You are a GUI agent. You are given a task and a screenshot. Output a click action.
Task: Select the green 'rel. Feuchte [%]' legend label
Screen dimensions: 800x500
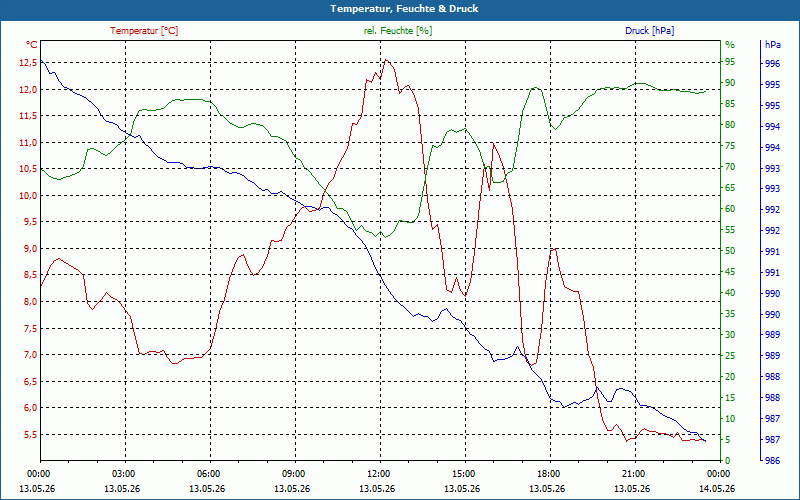(398, 31)
